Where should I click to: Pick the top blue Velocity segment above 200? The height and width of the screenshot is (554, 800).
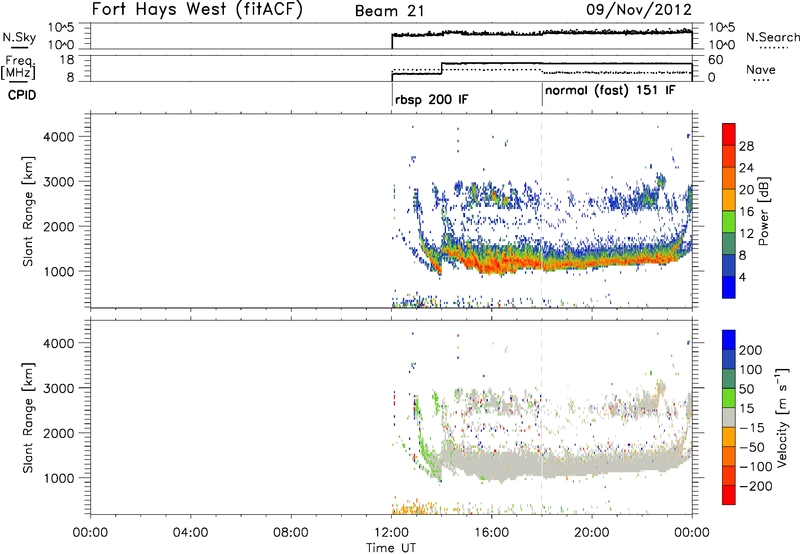tap(729, 340)
